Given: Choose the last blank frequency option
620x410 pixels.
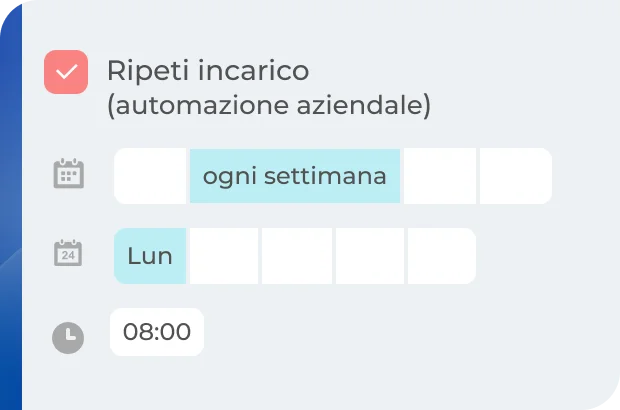Looking at the screenshot, I should [x=515, y=176].
